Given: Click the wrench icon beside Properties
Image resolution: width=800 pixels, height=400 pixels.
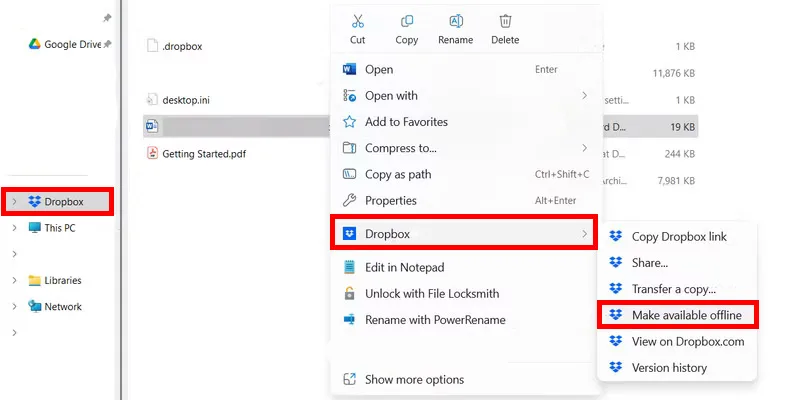Looking at the screenshot, I should point(349,201).
